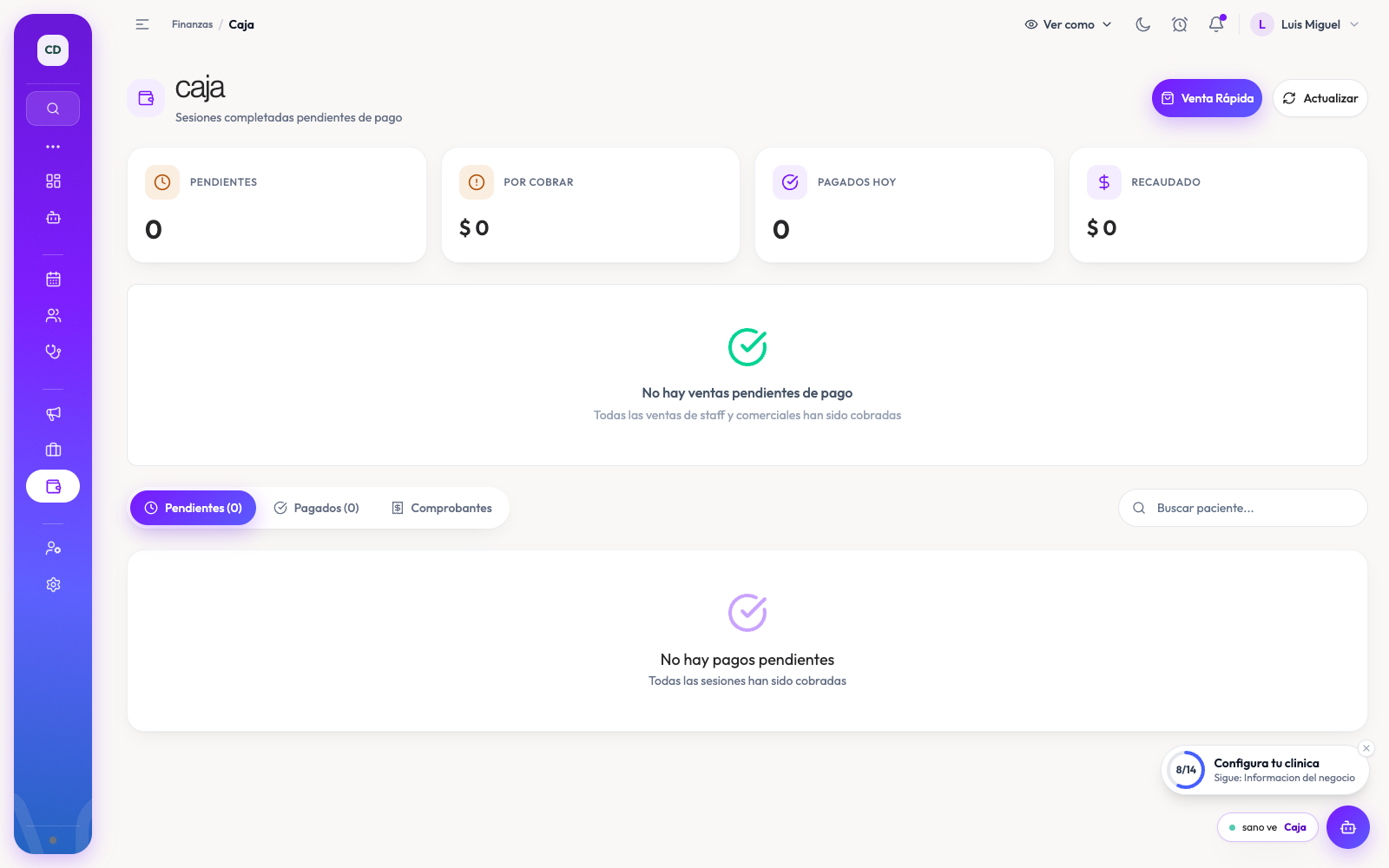Expand the sidebar three-dots more menu
Viewport: 1389px width, 868px height.
[x=53, y=147]
